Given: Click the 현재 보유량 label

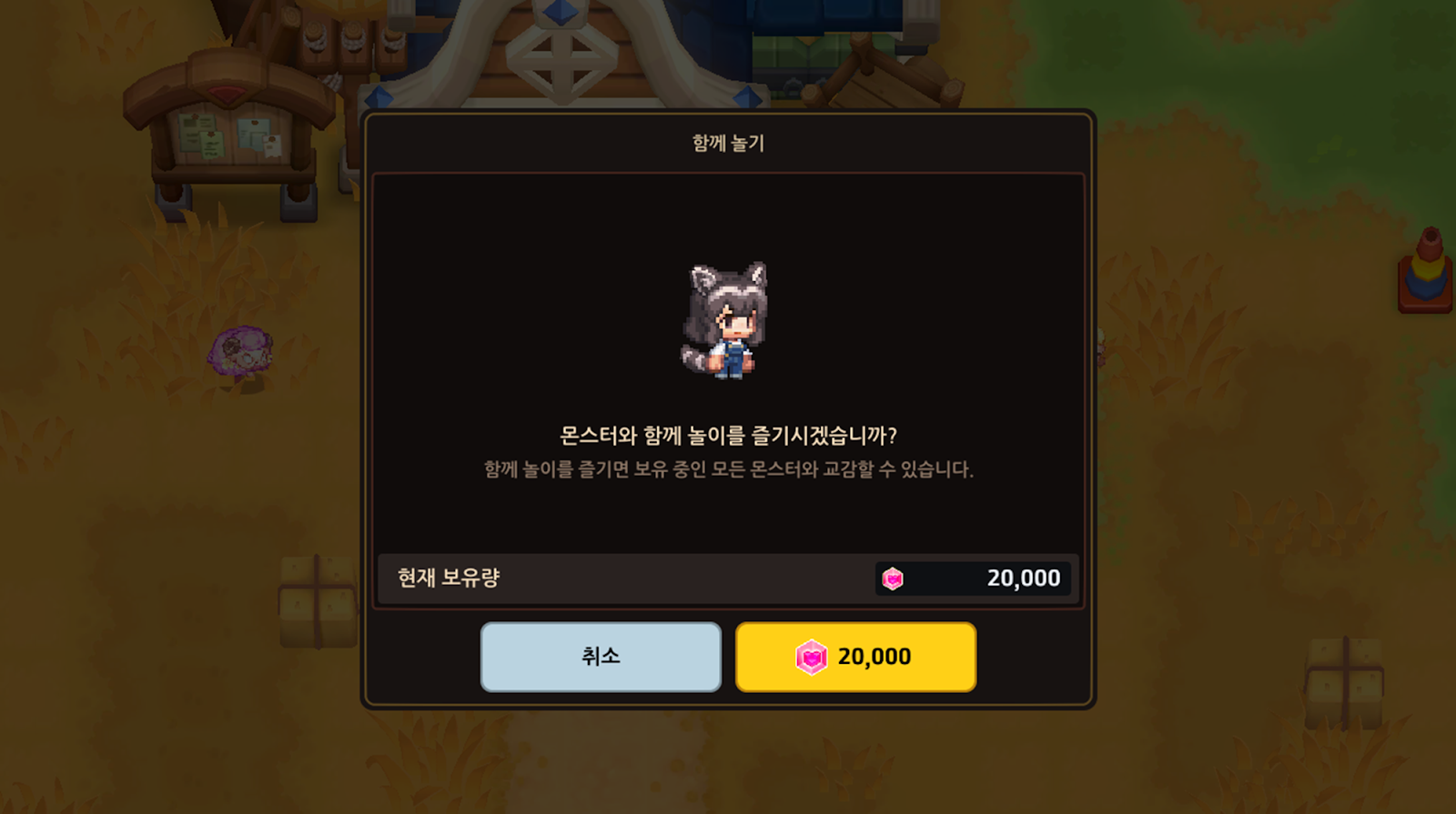Looking at the screenshot, I should click(449, 578).
